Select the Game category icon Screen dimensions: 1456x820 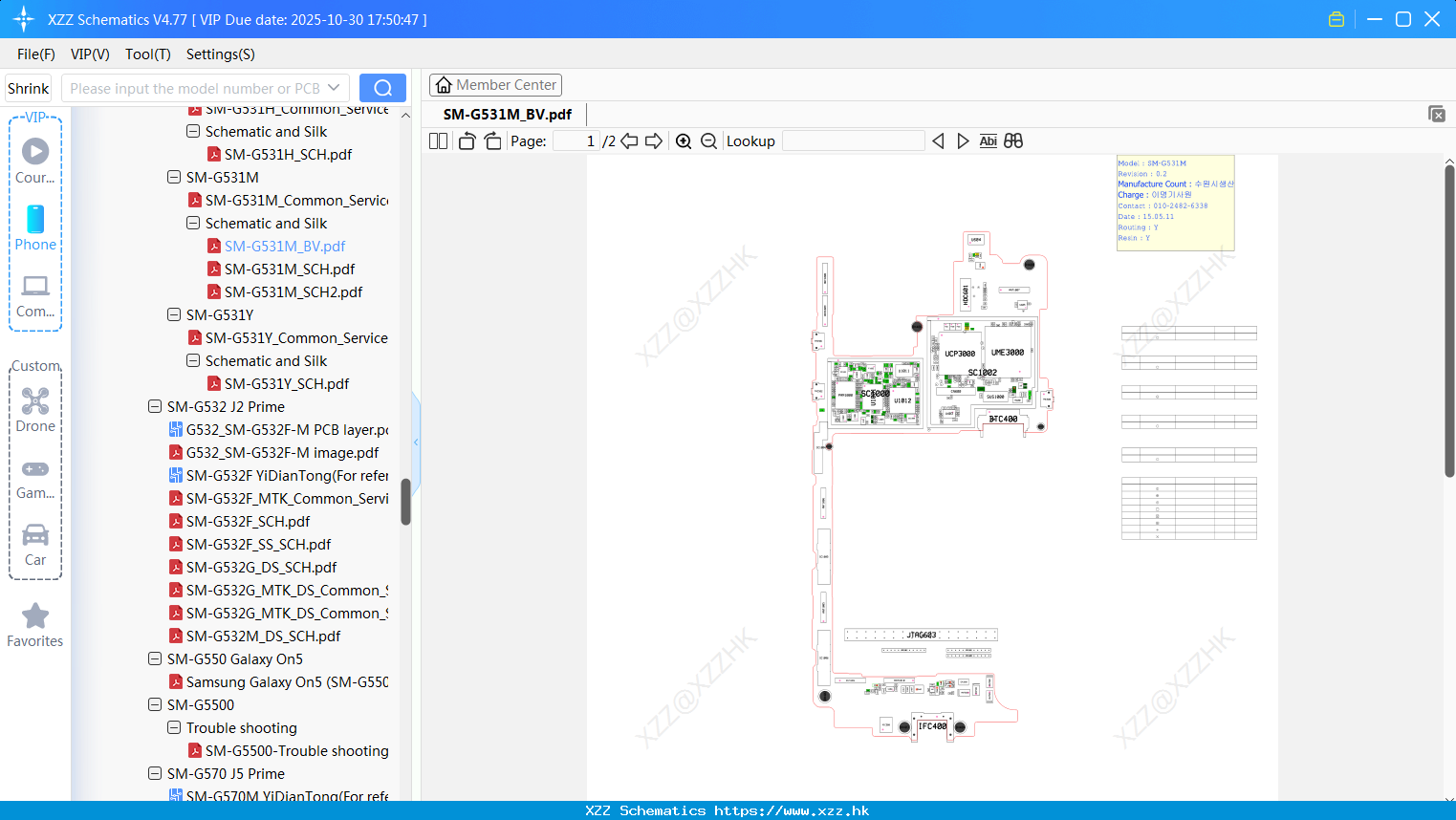pos(35,478)
